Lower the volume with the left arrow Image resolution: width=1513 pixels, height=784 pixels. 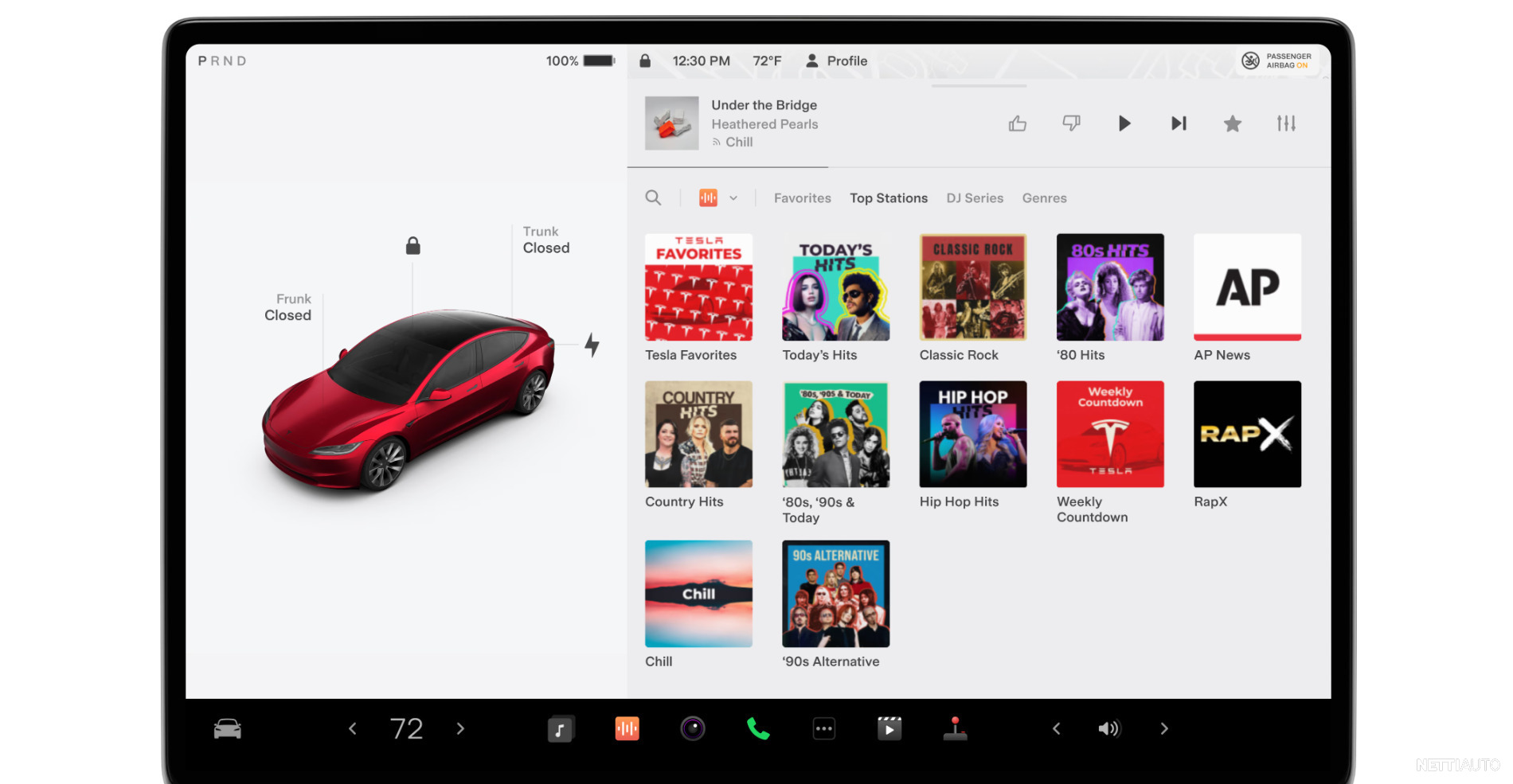pyautogui.click(x=1056, y=728)
